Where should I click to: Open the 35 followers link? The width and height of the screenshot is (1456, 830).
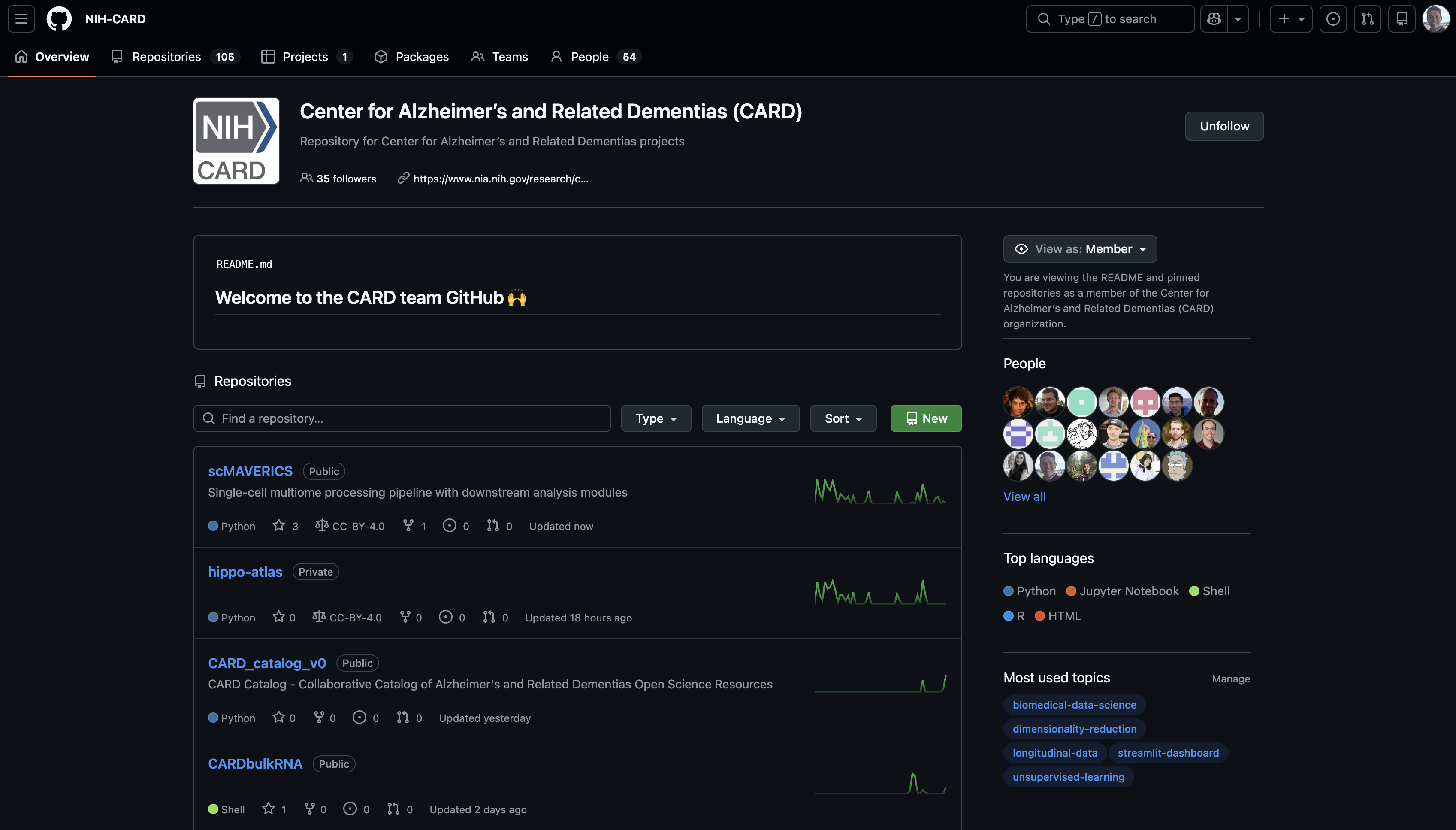pyautogui.click(x=338, y=179)
